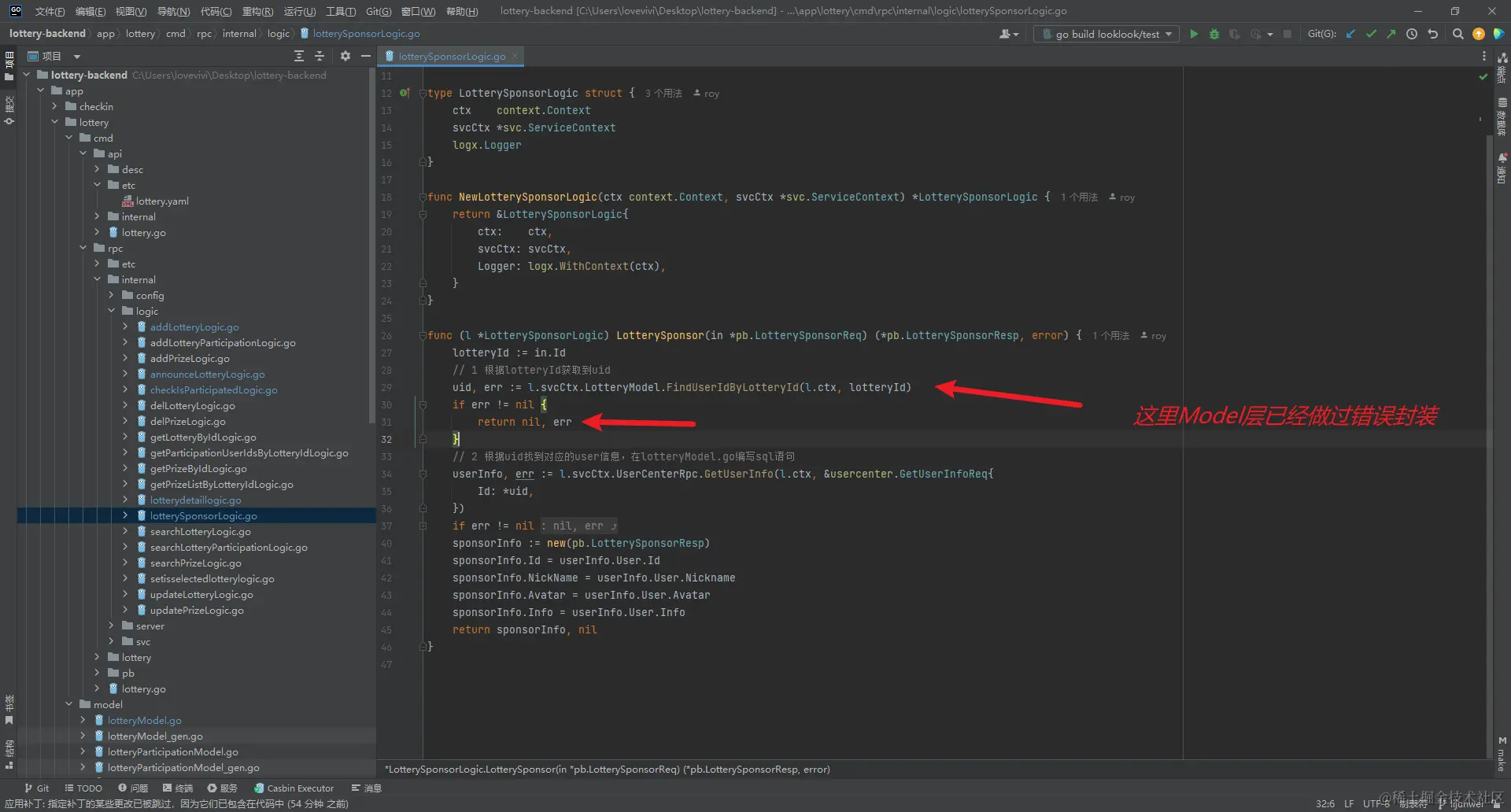This screenshot has width=1511, height=812.
Task: Push commits with the Git push arrow
Action: tap(1391, 34)
